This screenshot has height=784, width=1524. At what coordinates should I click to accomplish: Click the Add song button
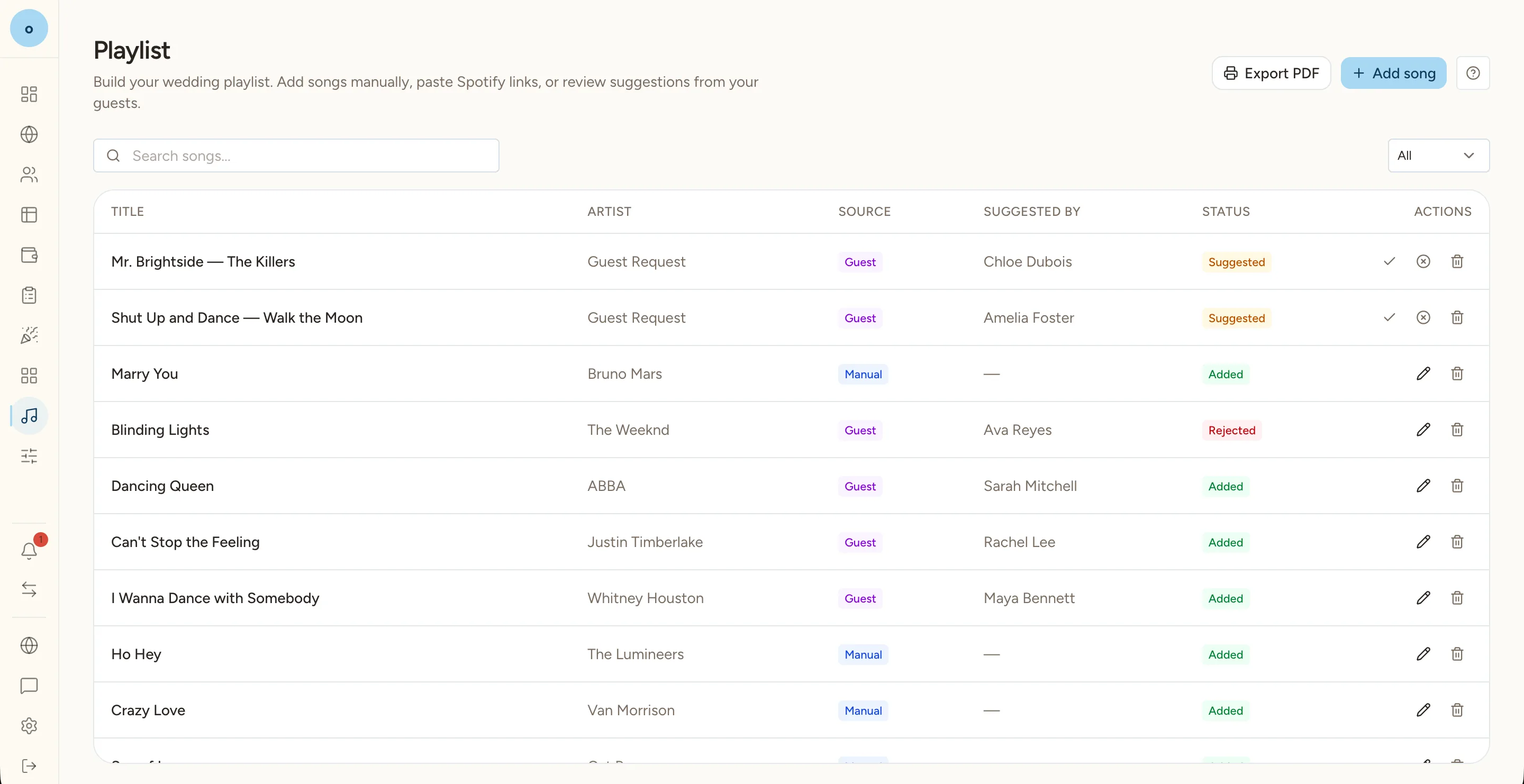click(1393, 74)
